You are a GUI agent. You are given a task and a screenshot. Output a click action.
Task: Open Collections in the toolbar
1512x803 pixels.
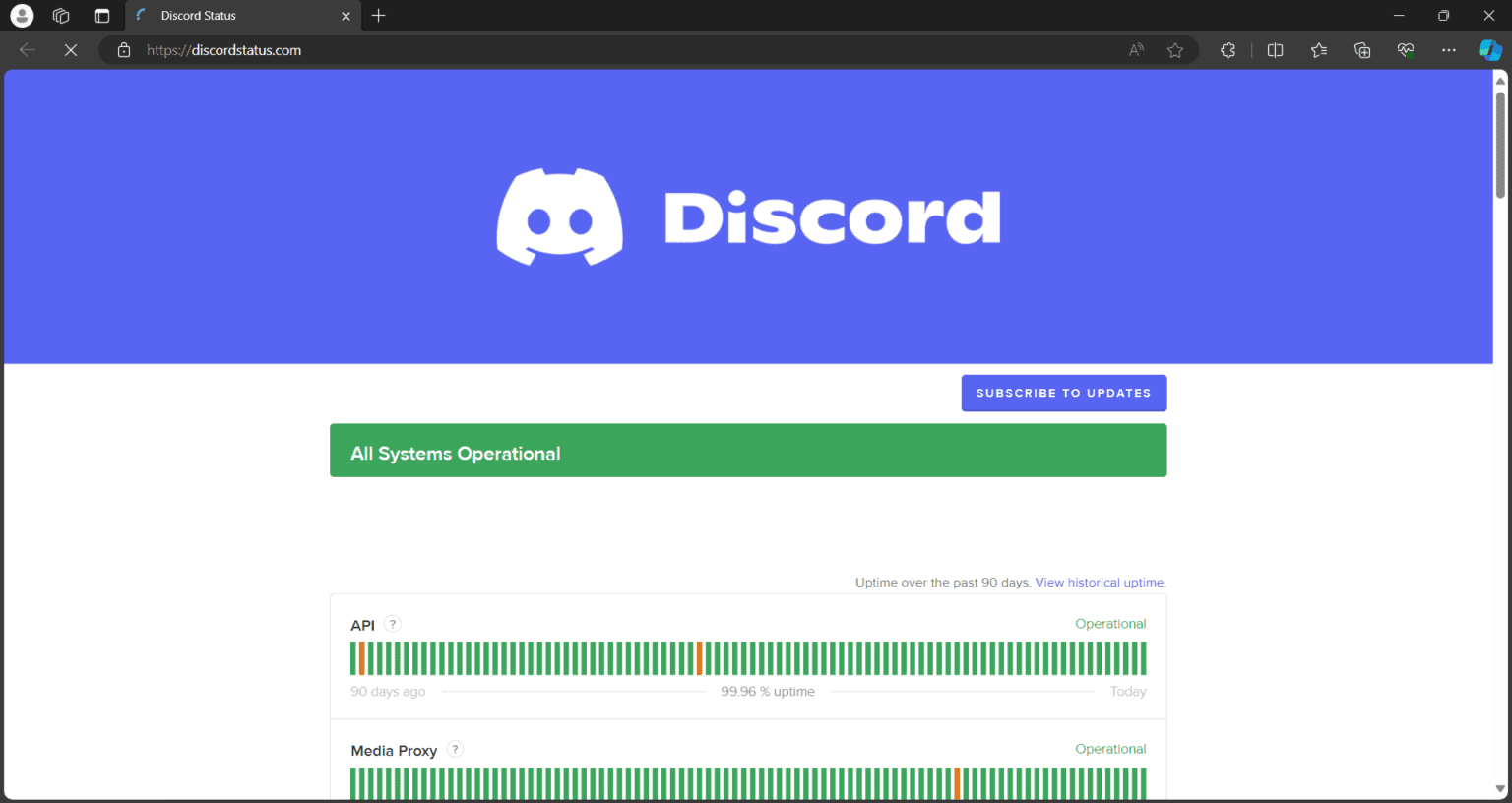pyautogui.click(x=1362, y=50)
